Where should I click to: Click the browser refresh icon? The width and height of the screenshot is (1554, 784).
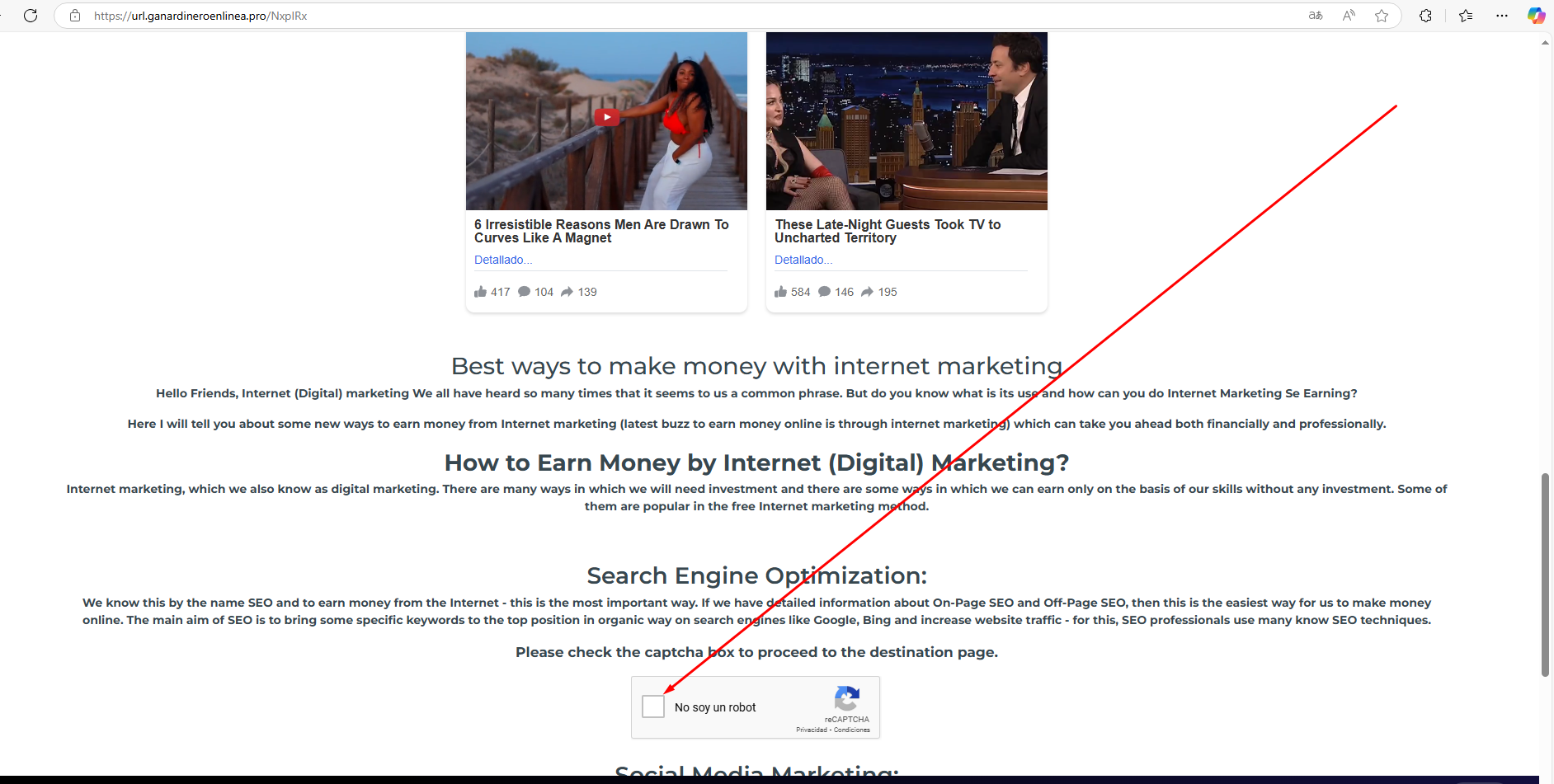(x=31, y=16)
